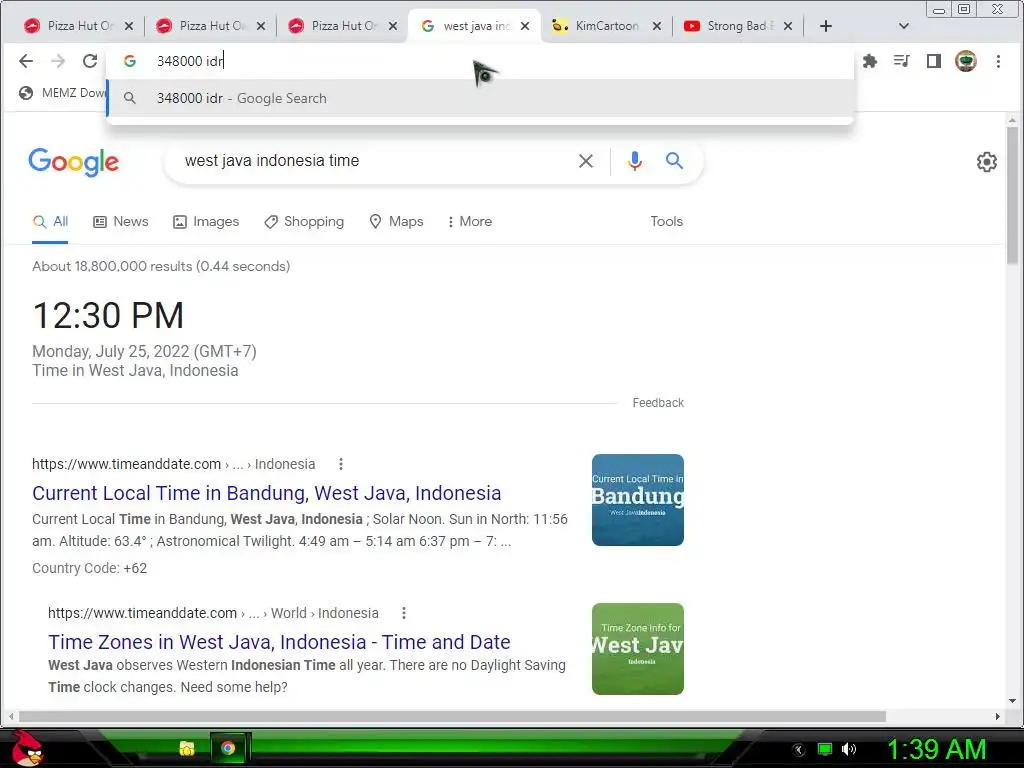1024x768 pixels.
Task: Open the News results tab
Action: (x=121, y=221)
